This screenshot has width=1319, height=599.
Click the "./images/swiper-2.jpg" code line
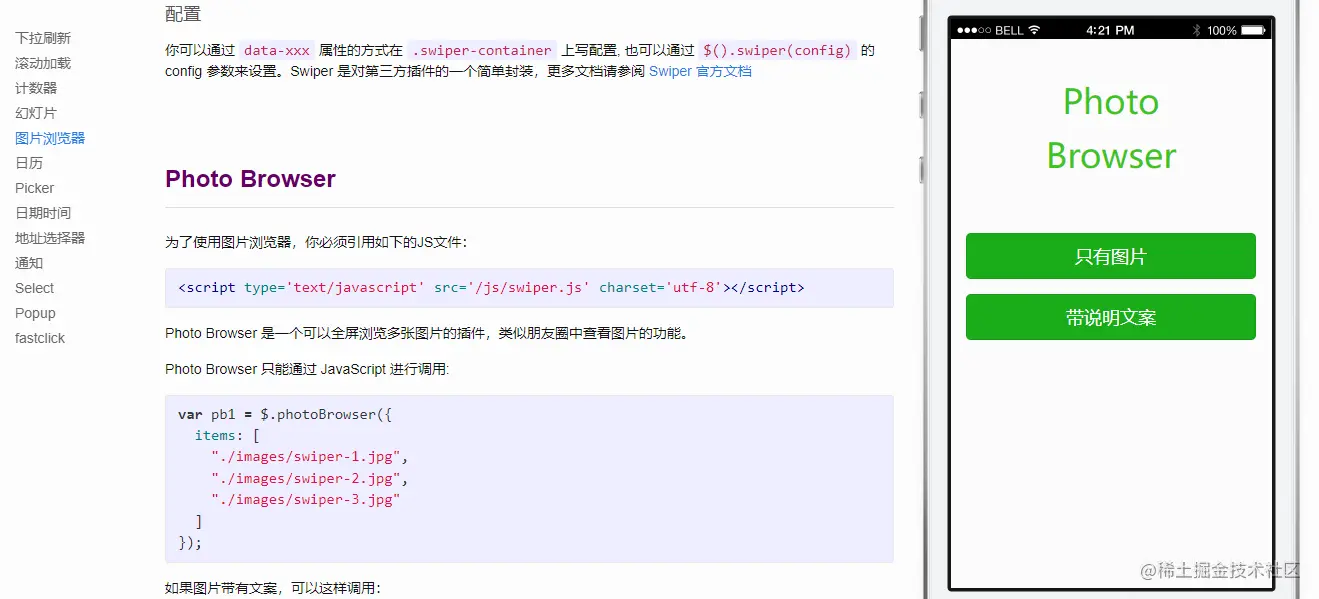[x=309, y=478]
